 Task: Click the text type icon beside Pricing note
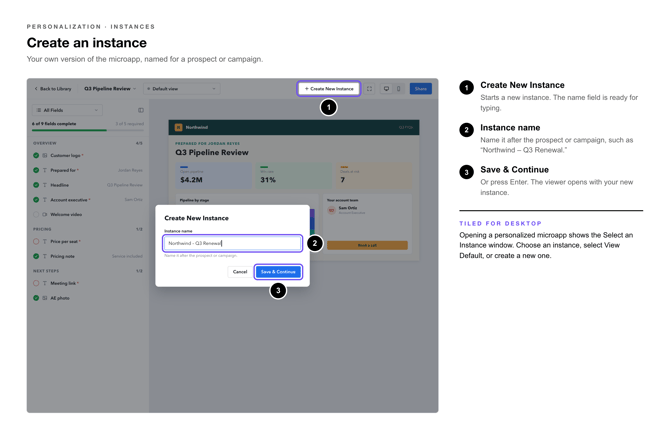click(x=44, y=256)
